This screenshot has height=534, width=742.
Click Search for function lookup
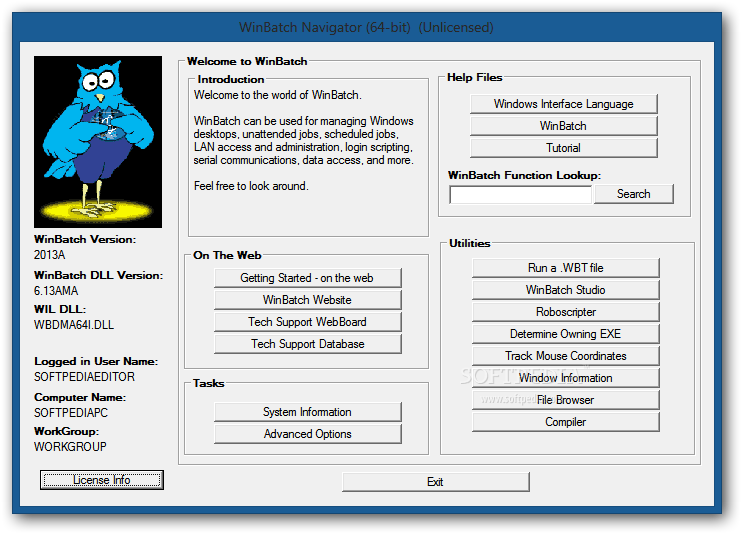point(634,194)
